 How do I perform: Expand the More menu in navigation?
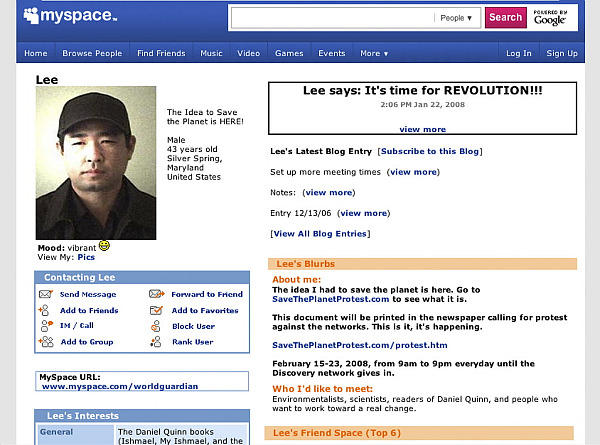click(x=374, y=53)
